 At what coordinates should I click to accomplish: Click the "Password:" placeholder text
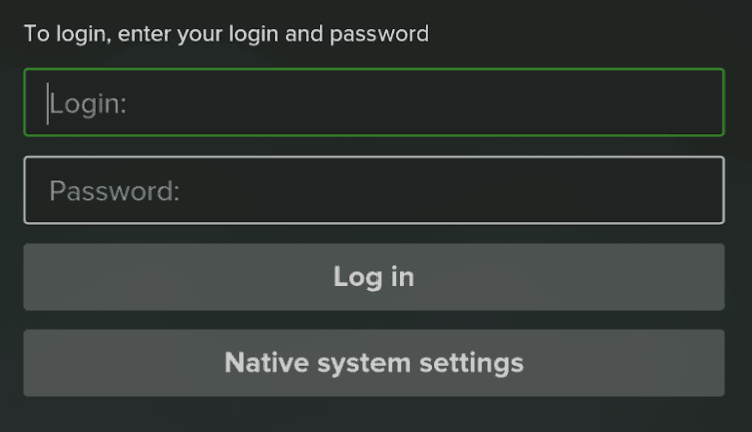(x=114, y=191)
